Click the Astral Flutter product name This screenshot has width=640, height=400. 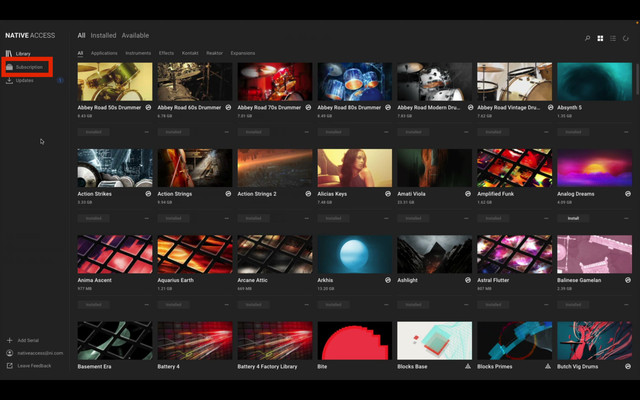point(493,280)
